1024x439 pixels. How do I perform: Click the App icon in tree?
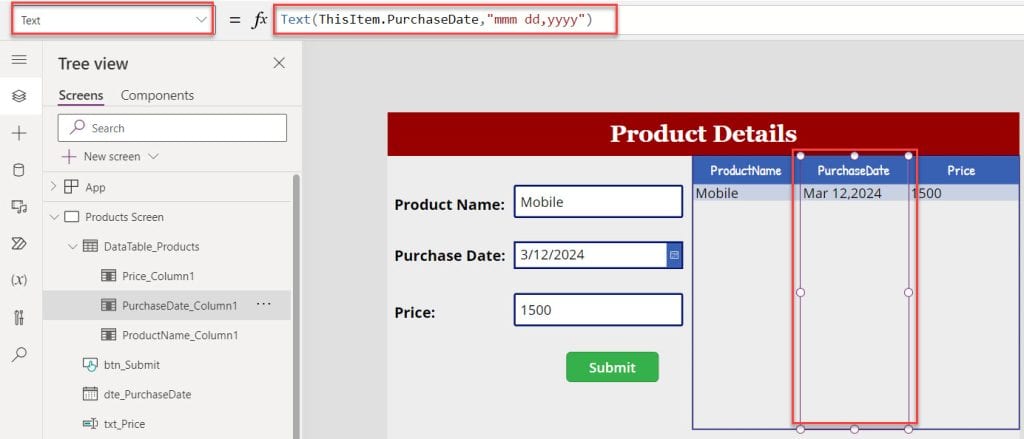[x=71, y=187]
